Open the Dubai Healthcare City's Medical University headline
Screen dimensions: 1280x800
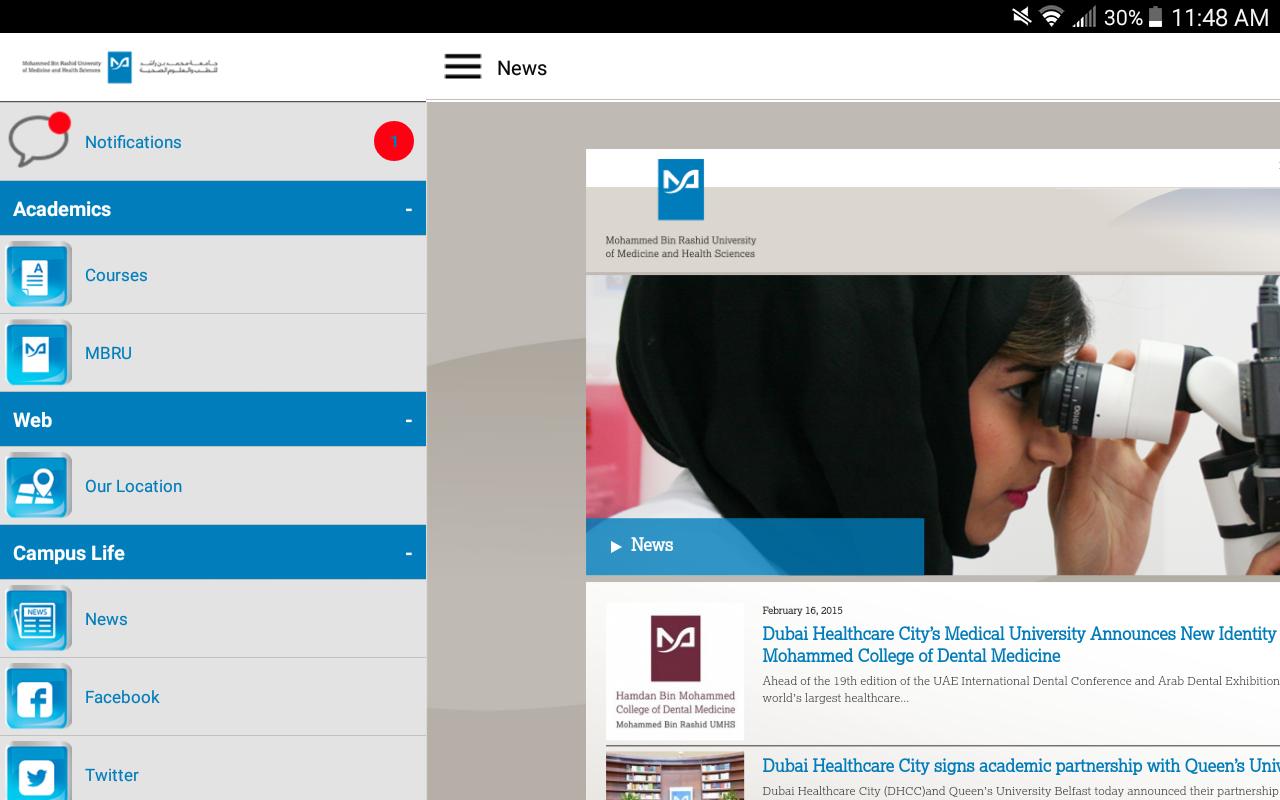pyautogui.click(x=1019, y=644)
